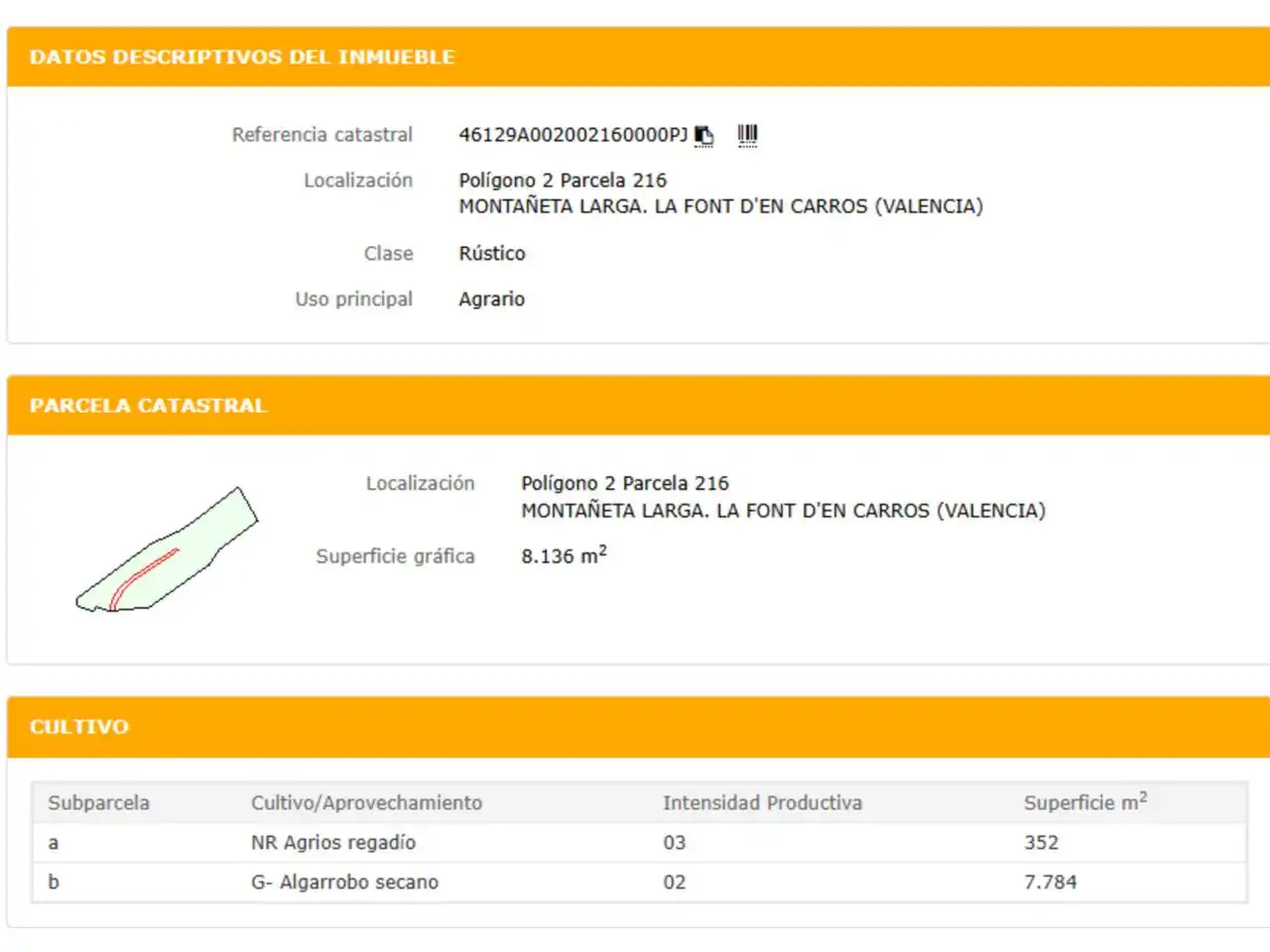Click the Superficie m² column header
Viewport: 1270px width, 952px height.
[x=1085, y=802]
